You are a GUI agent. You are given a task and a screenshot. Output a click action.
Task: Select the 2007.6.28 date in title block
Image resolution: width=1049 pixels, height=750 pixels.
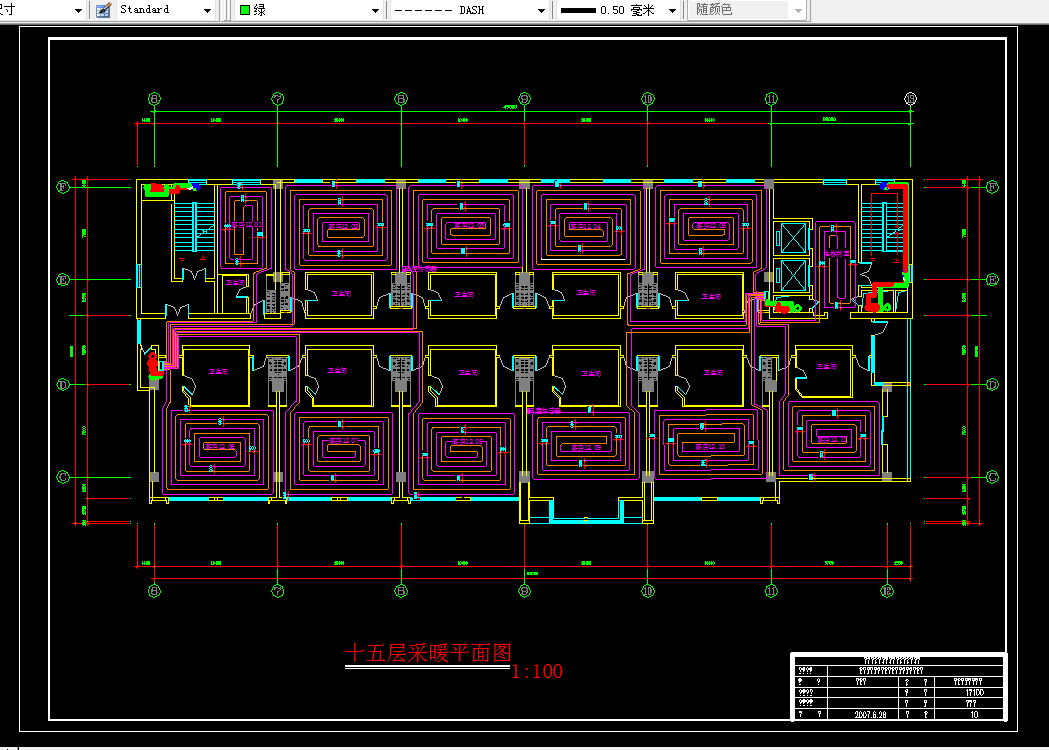click(x=870, y=715)
